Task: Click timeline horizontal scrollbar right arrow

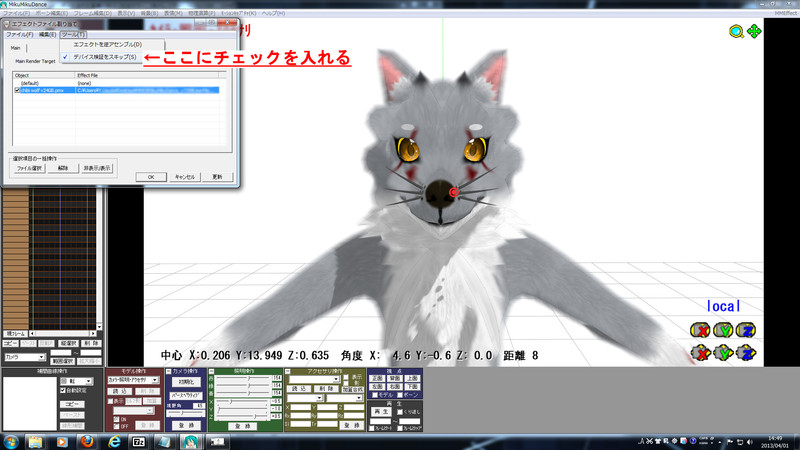Action: point(93,333)
